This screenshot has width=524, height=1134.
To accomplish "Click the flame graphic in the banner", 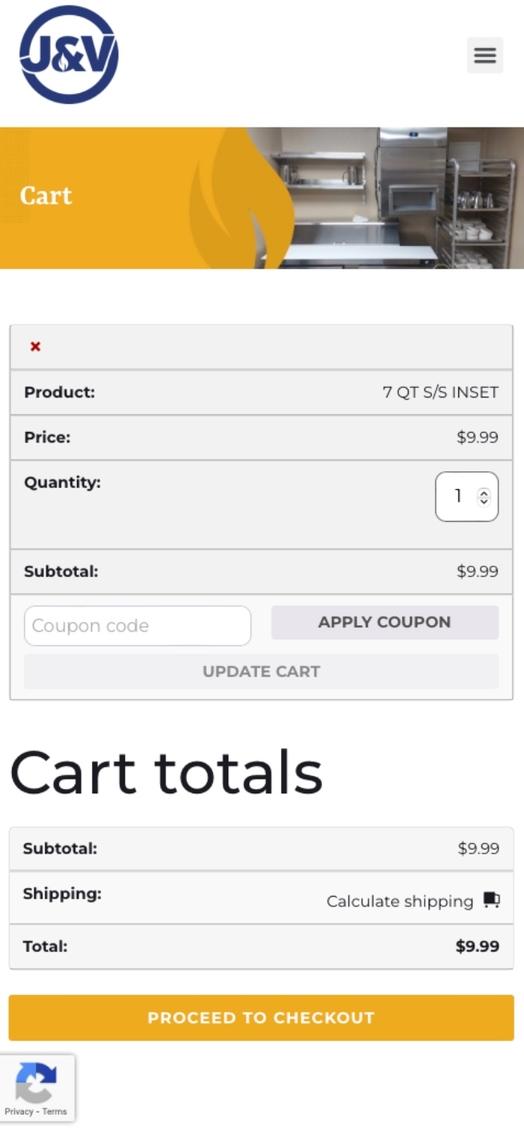I will [241, 198].
